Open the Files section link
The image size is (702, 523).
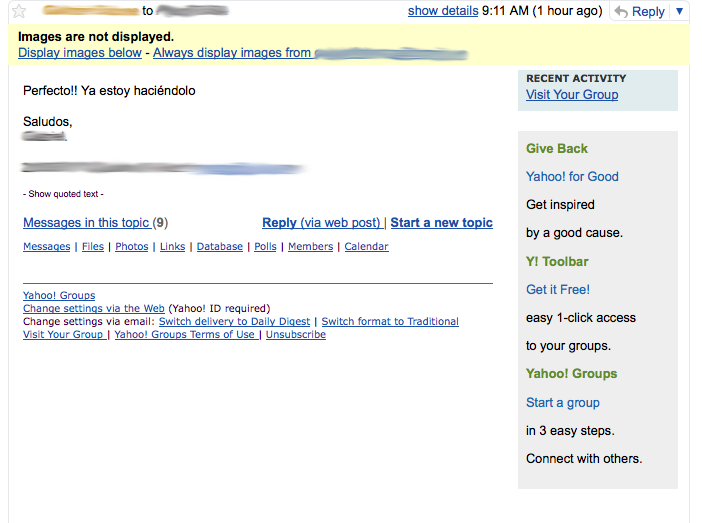[x=92, y=247]
